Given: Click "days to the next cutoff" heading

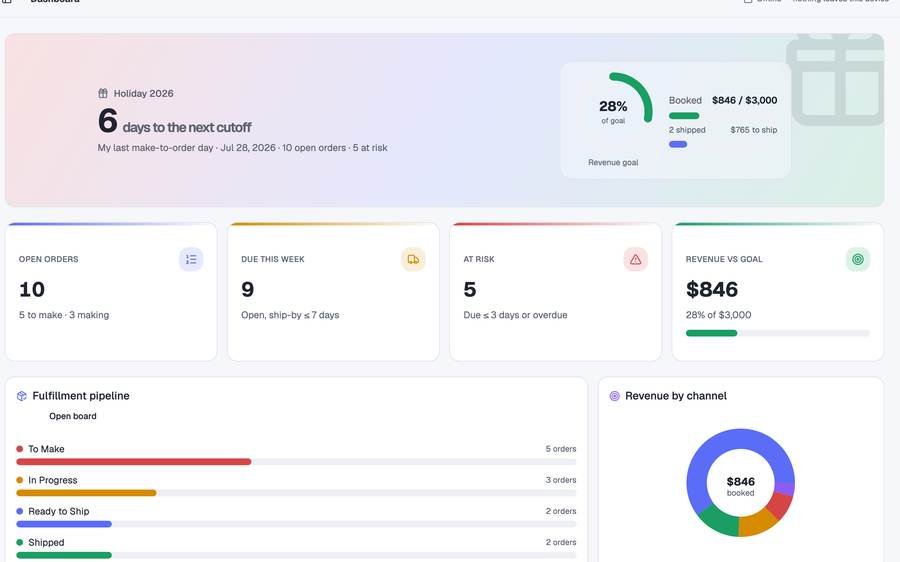Looking at the screenshot, I should pos(187,127).
